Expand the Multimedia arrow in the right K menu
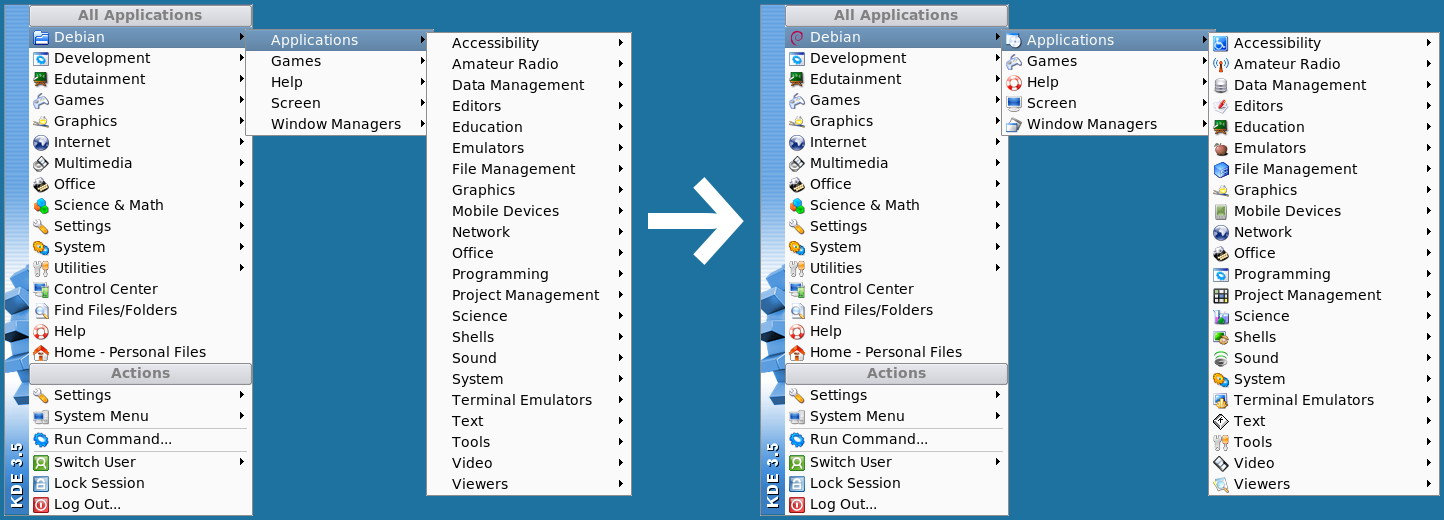 click(998, 163)
